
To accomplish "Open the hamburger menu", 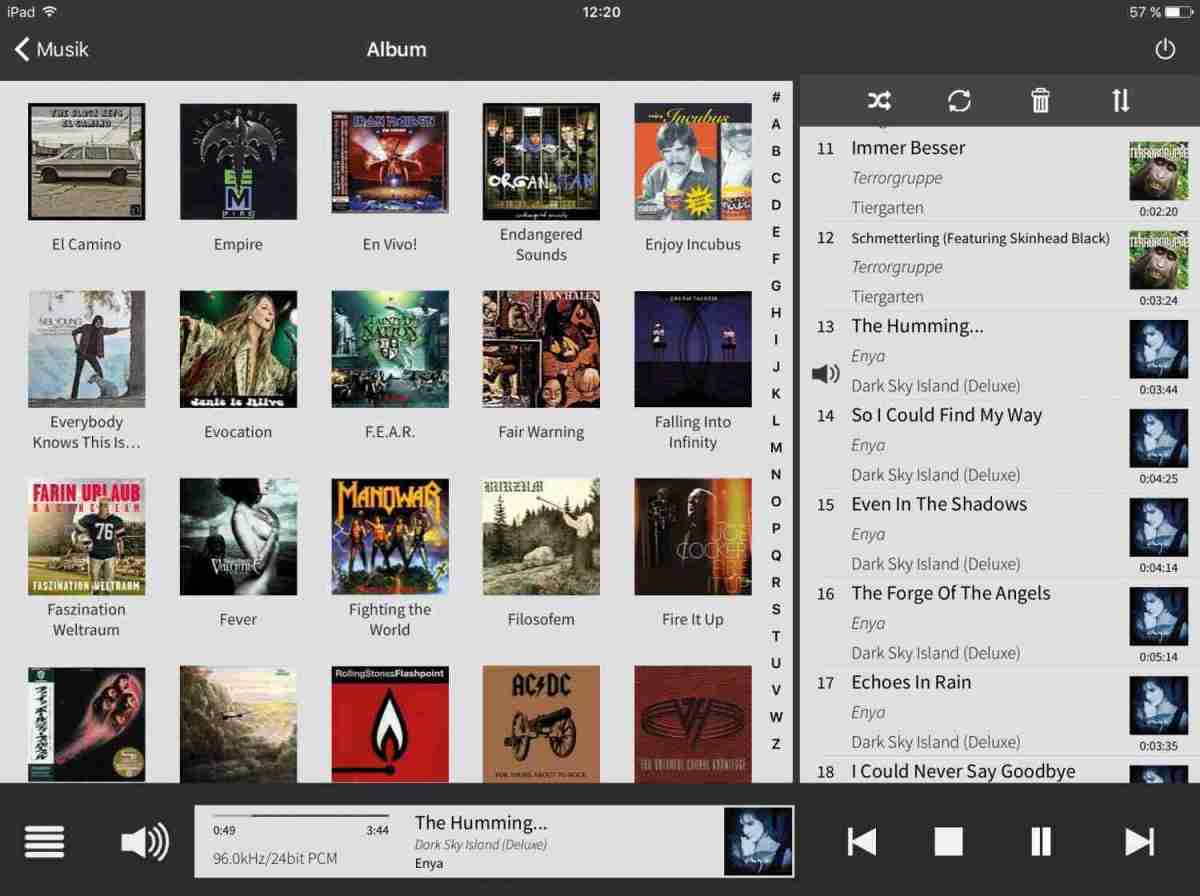I will 44,841.
